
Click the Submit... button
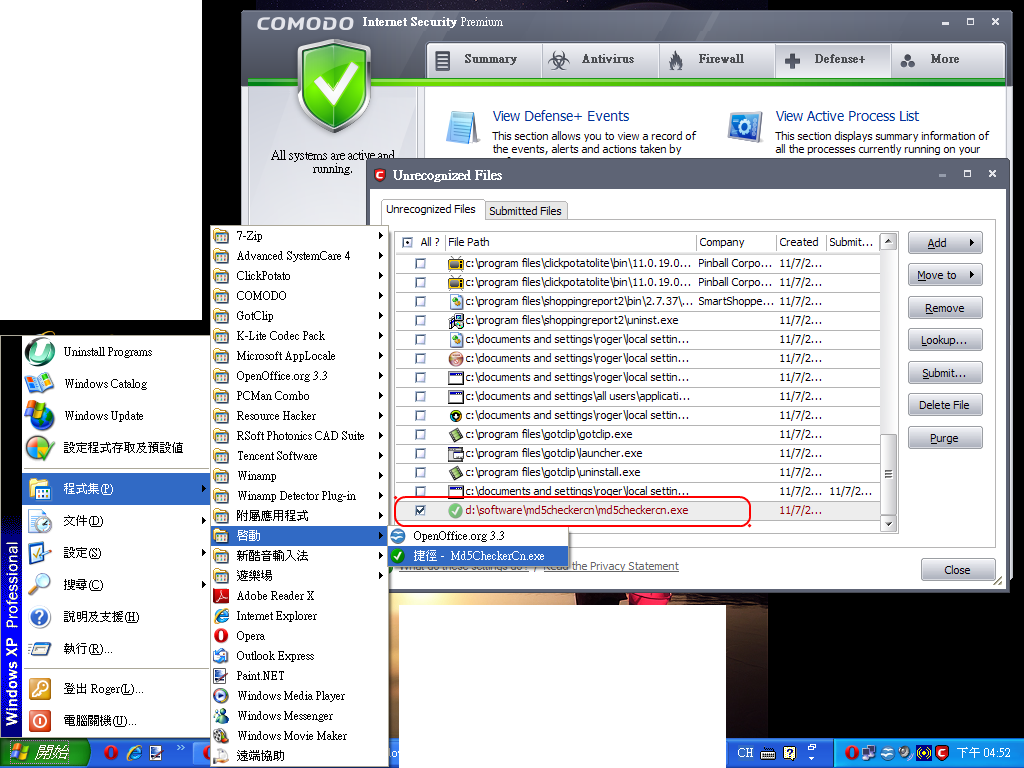[945, 373]
